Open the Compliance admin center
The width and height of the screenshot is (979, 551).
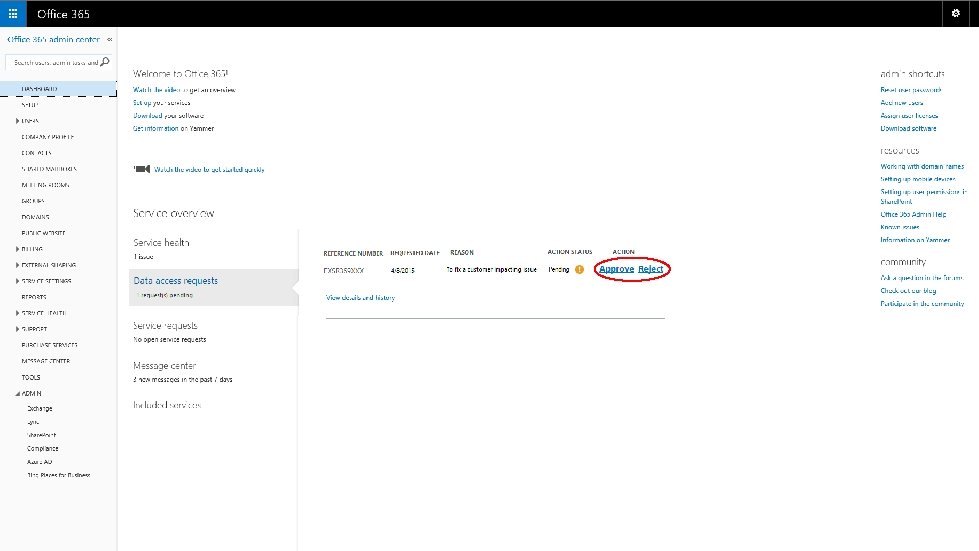[x=42, y=449]
